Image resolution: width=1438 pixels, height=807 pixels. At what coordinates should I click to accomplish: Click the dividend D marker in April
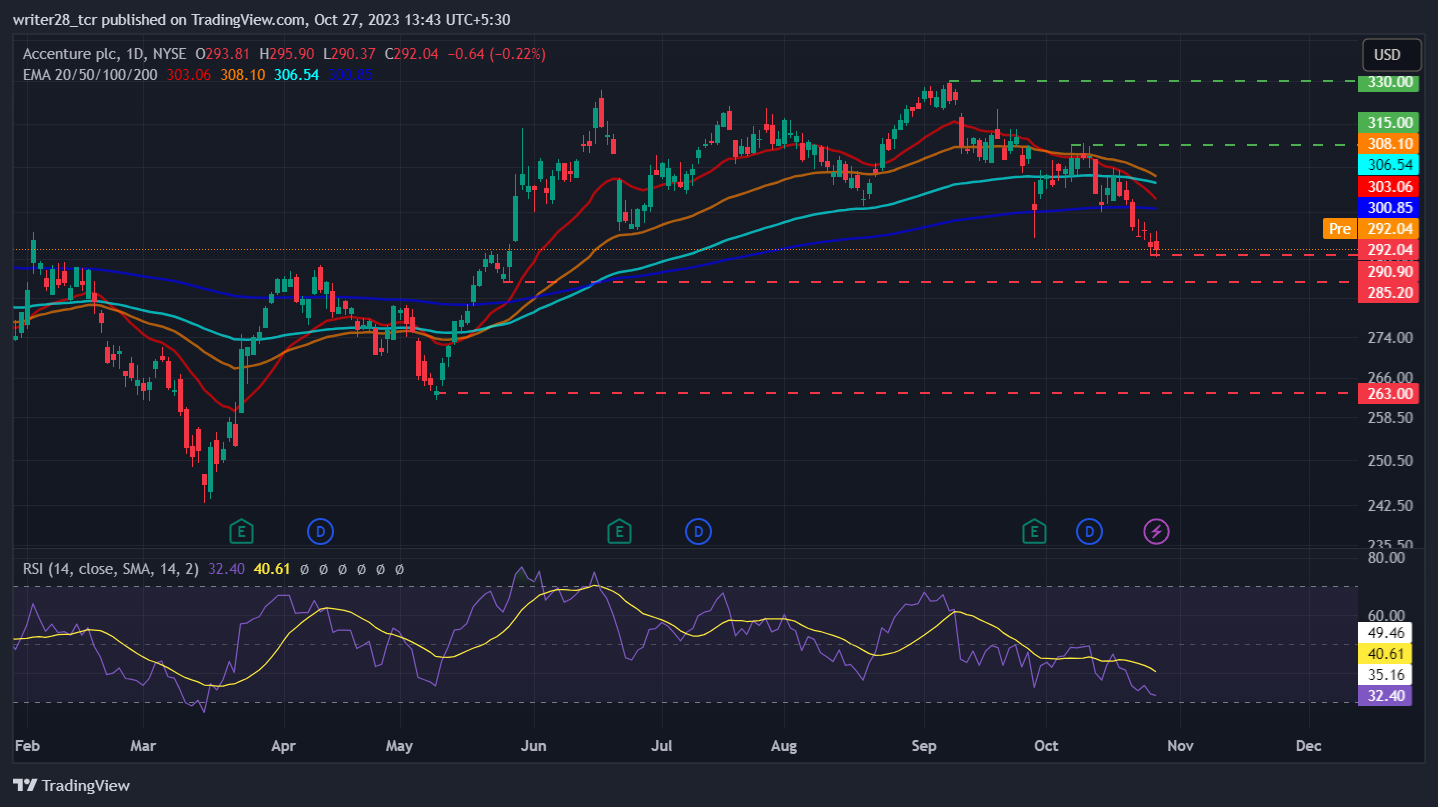320,530
